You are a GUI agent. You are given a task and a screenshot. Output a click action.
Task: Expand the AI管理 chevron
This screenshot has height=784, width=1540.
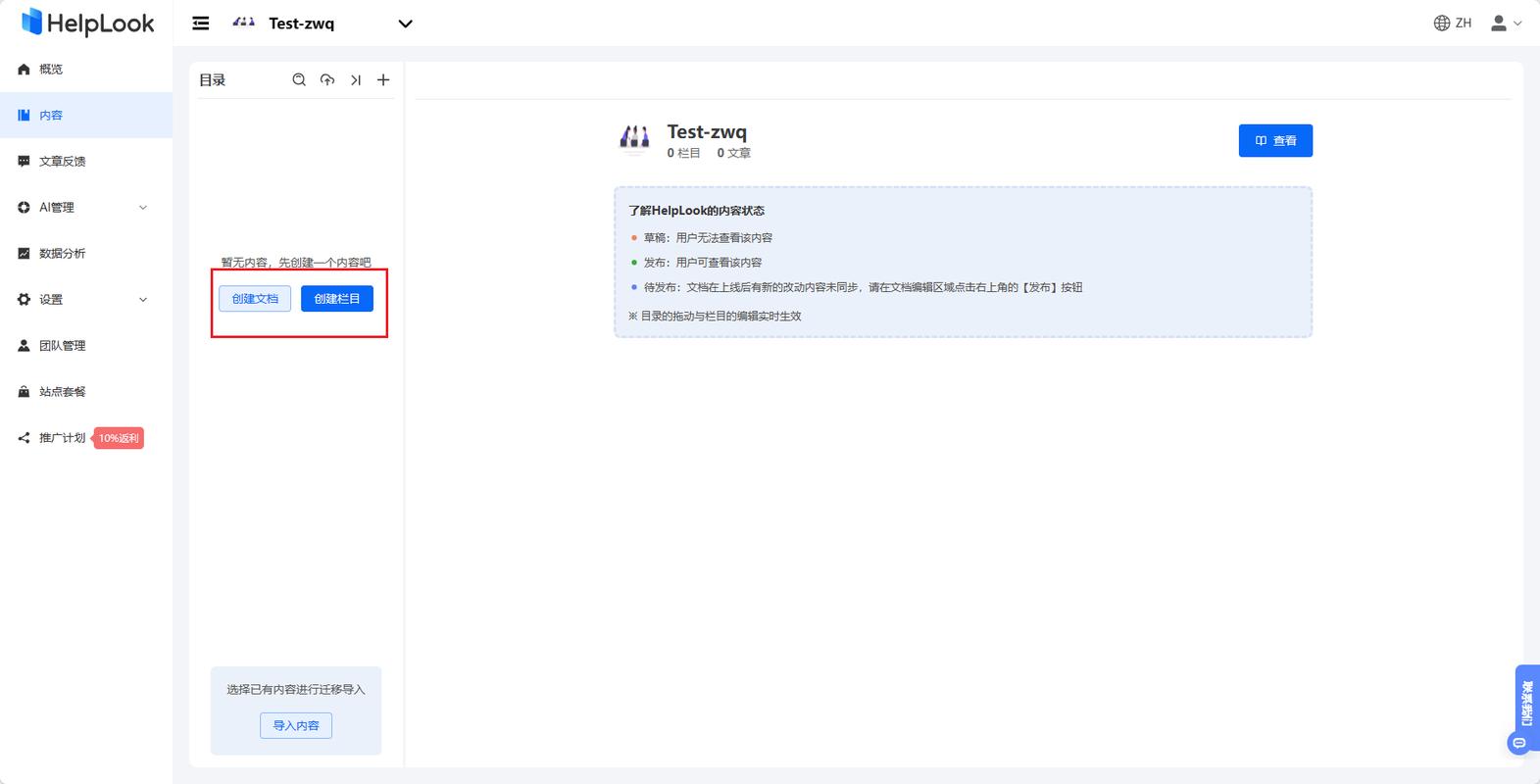(x=143, y=208)
